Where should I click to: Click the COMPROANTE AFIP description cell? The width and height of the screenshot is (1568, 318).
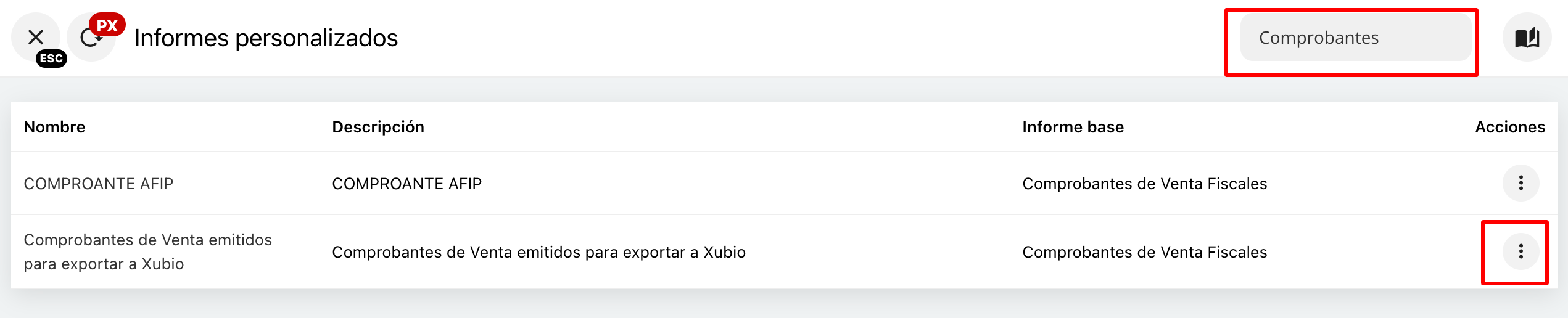coord(406,184)
